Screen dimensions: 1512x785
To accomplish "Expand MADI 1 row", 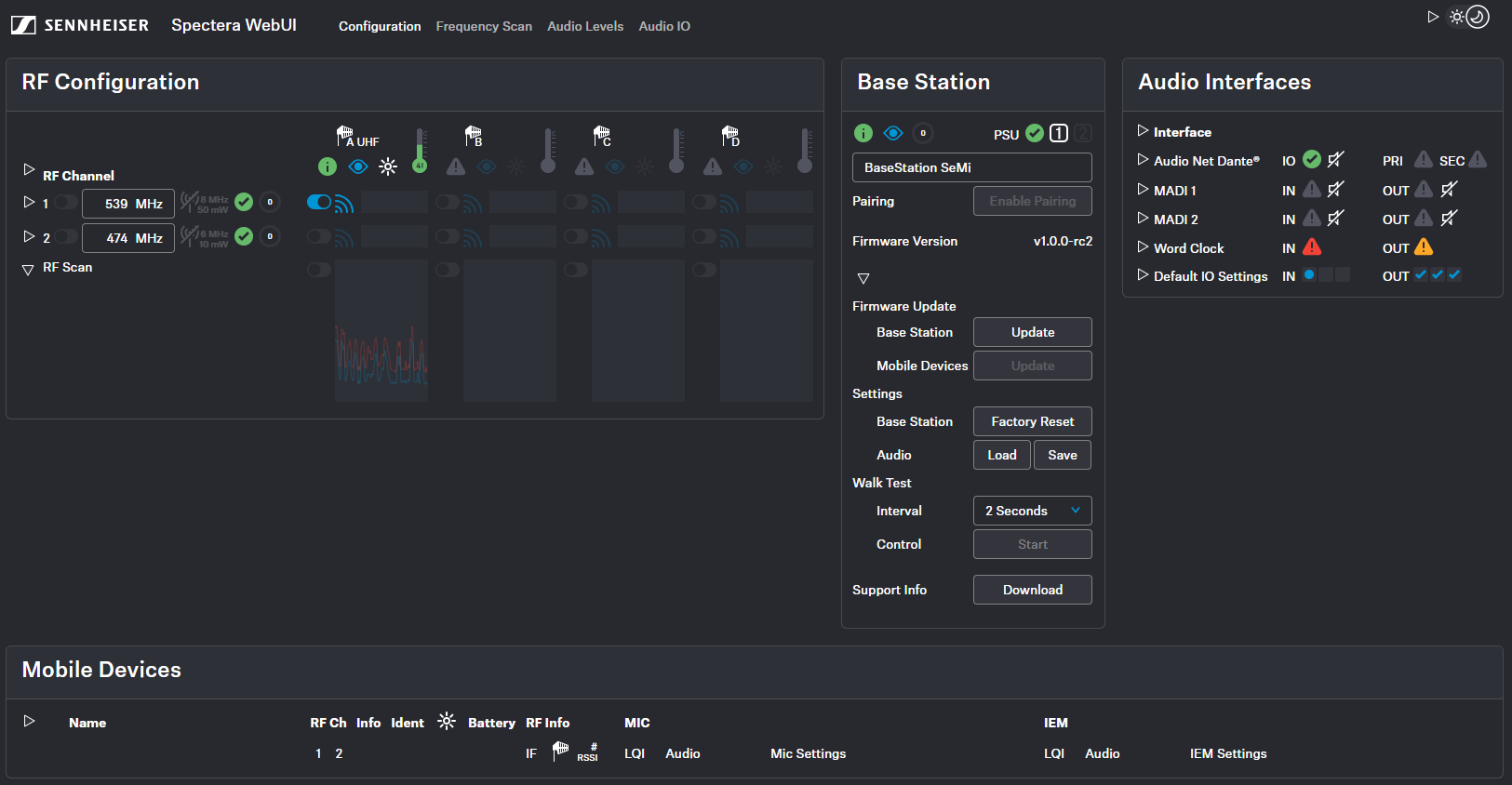I will 1143,190.
